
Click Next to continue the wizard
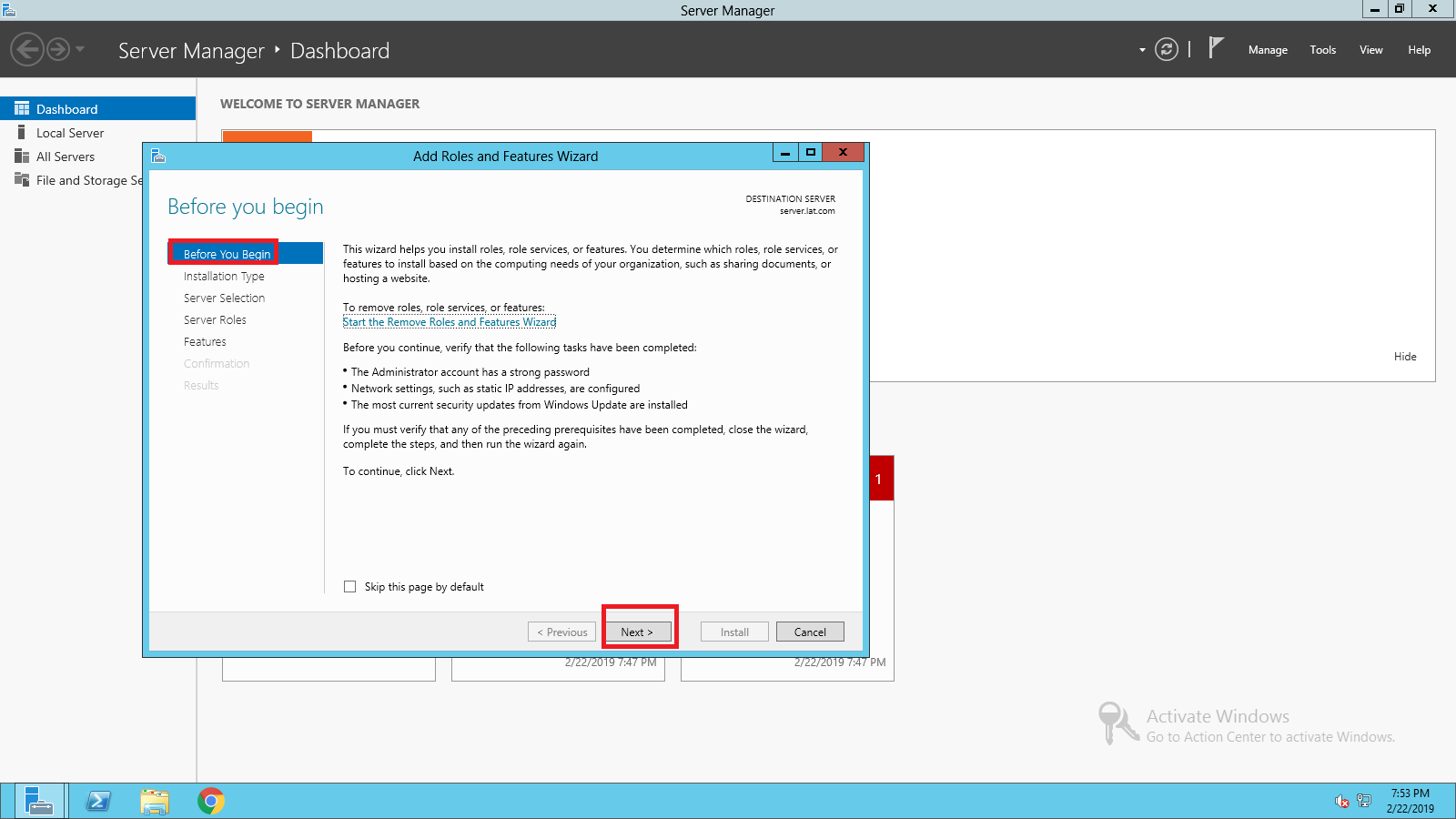pos(638,632)
